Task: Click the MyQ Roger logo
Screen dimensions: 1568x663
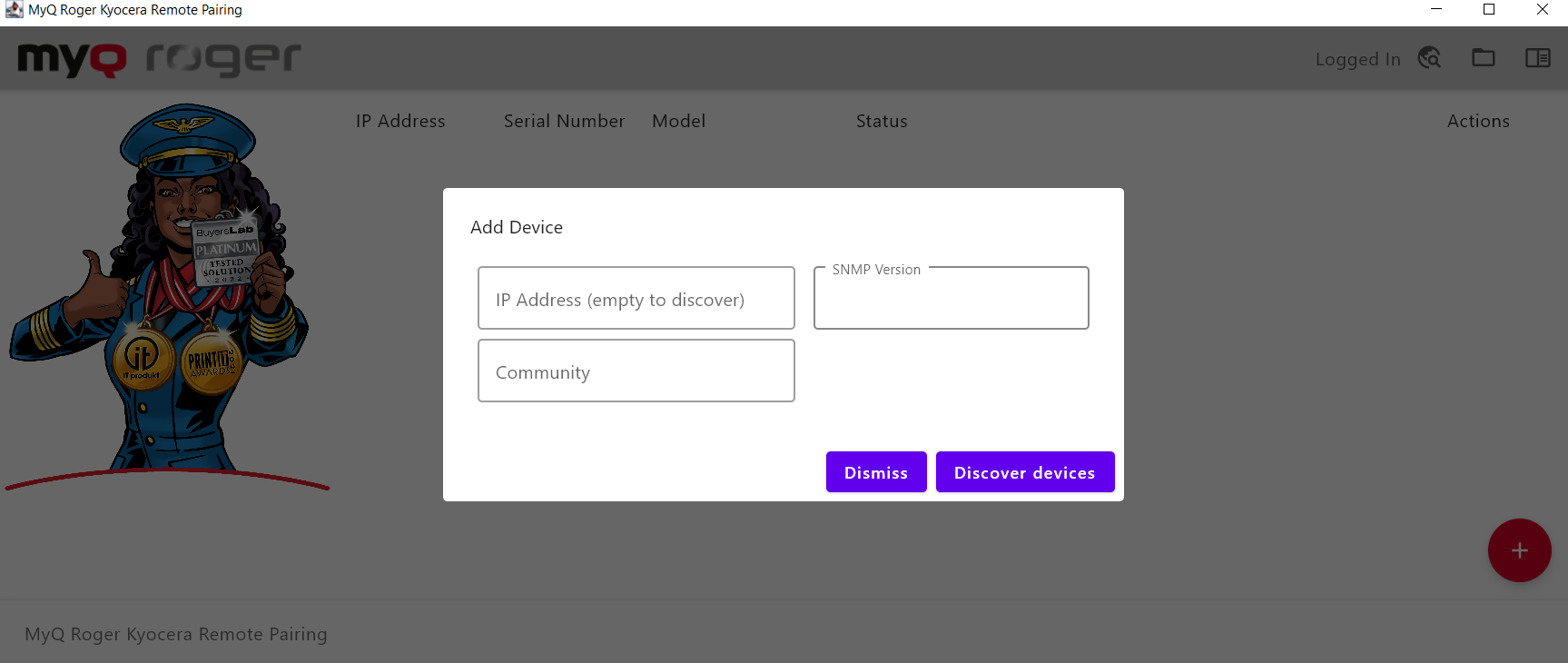Action: [x=160, y=59]
